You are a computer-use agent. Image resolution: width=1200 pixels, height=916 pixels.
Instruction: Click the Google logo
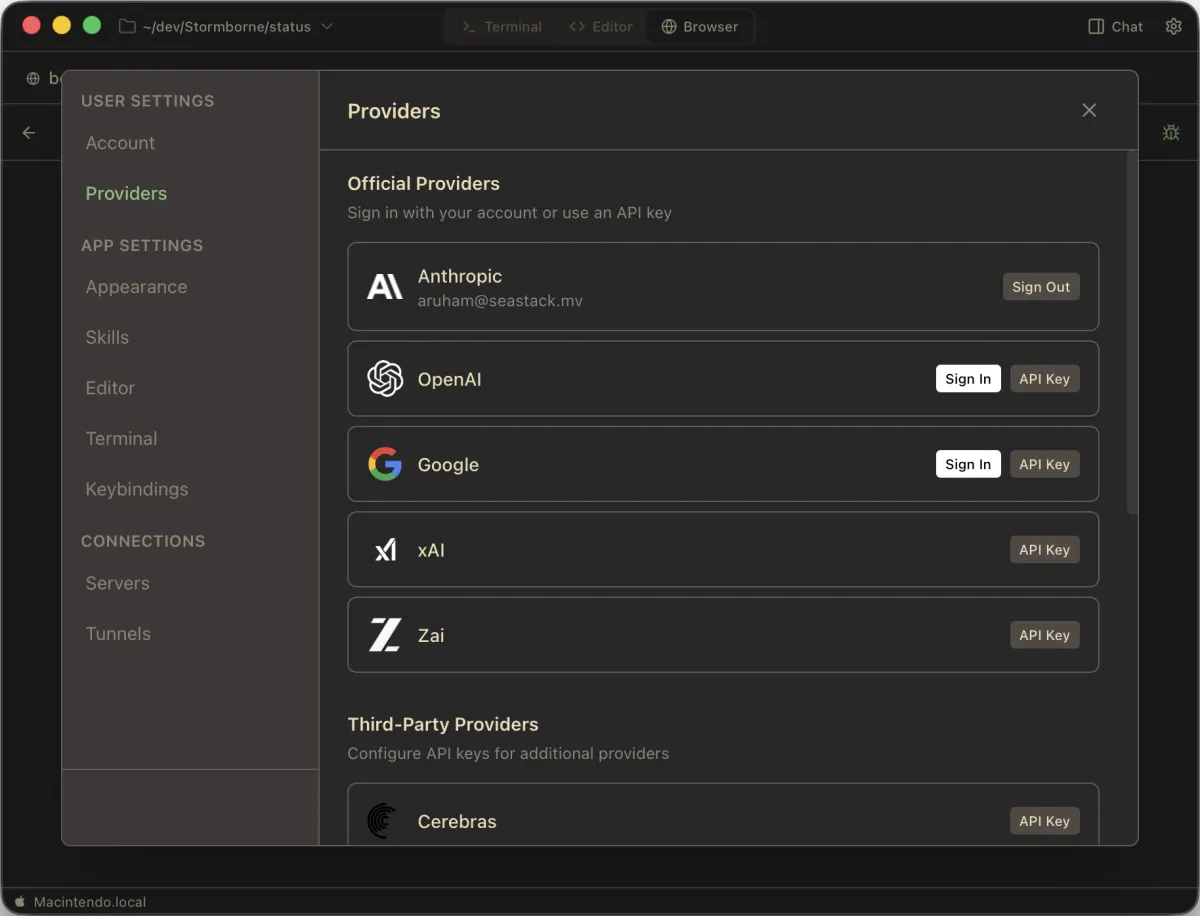[384, 463]
